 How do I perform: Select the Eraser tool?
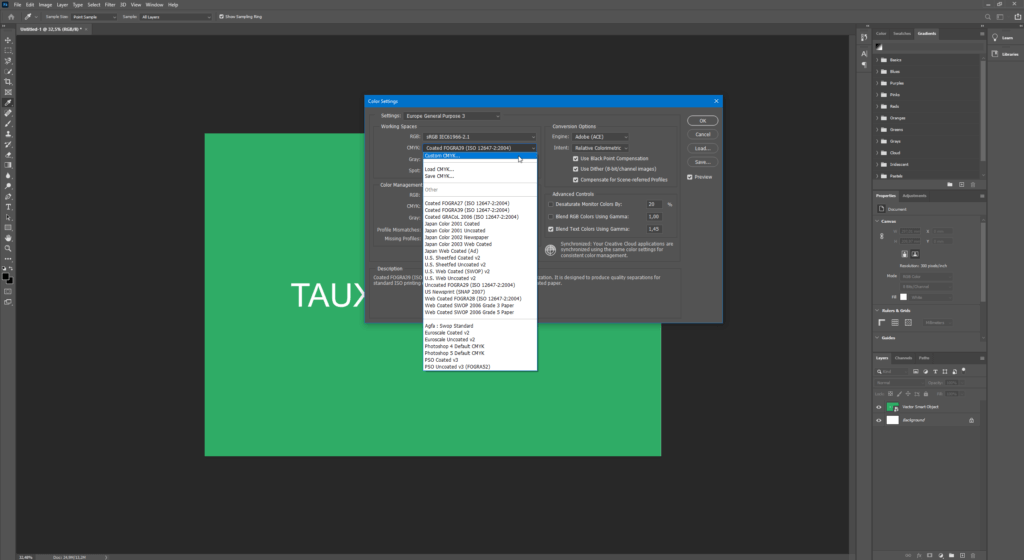tap(8, 155)
